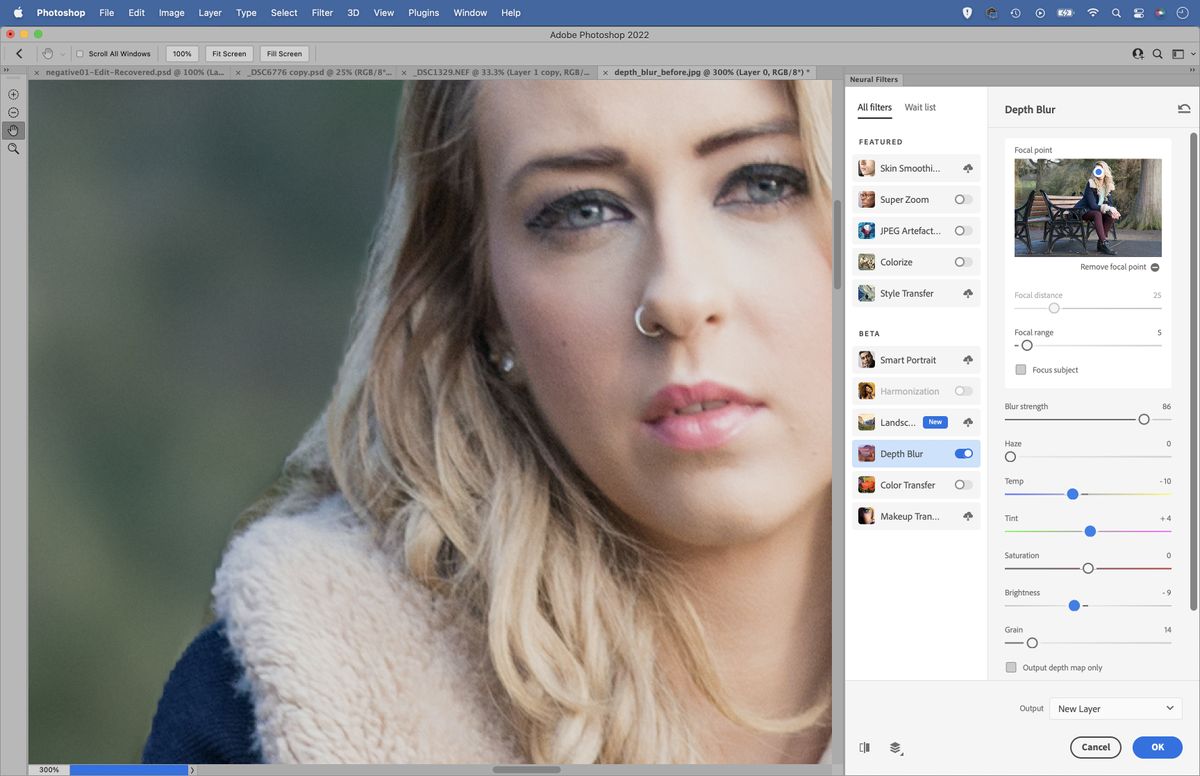
Task: Check the Focus subject checkbox
Action: pyautogui.click(x=1020, y=369)
